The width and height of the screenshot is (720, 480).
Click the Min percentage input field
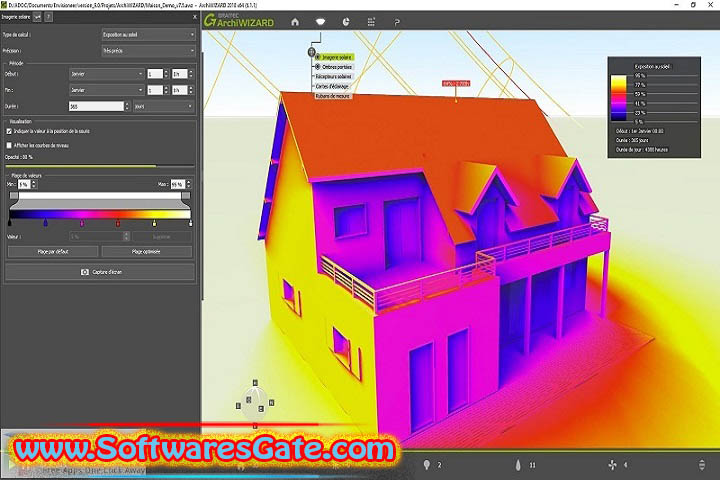[24, 184]
